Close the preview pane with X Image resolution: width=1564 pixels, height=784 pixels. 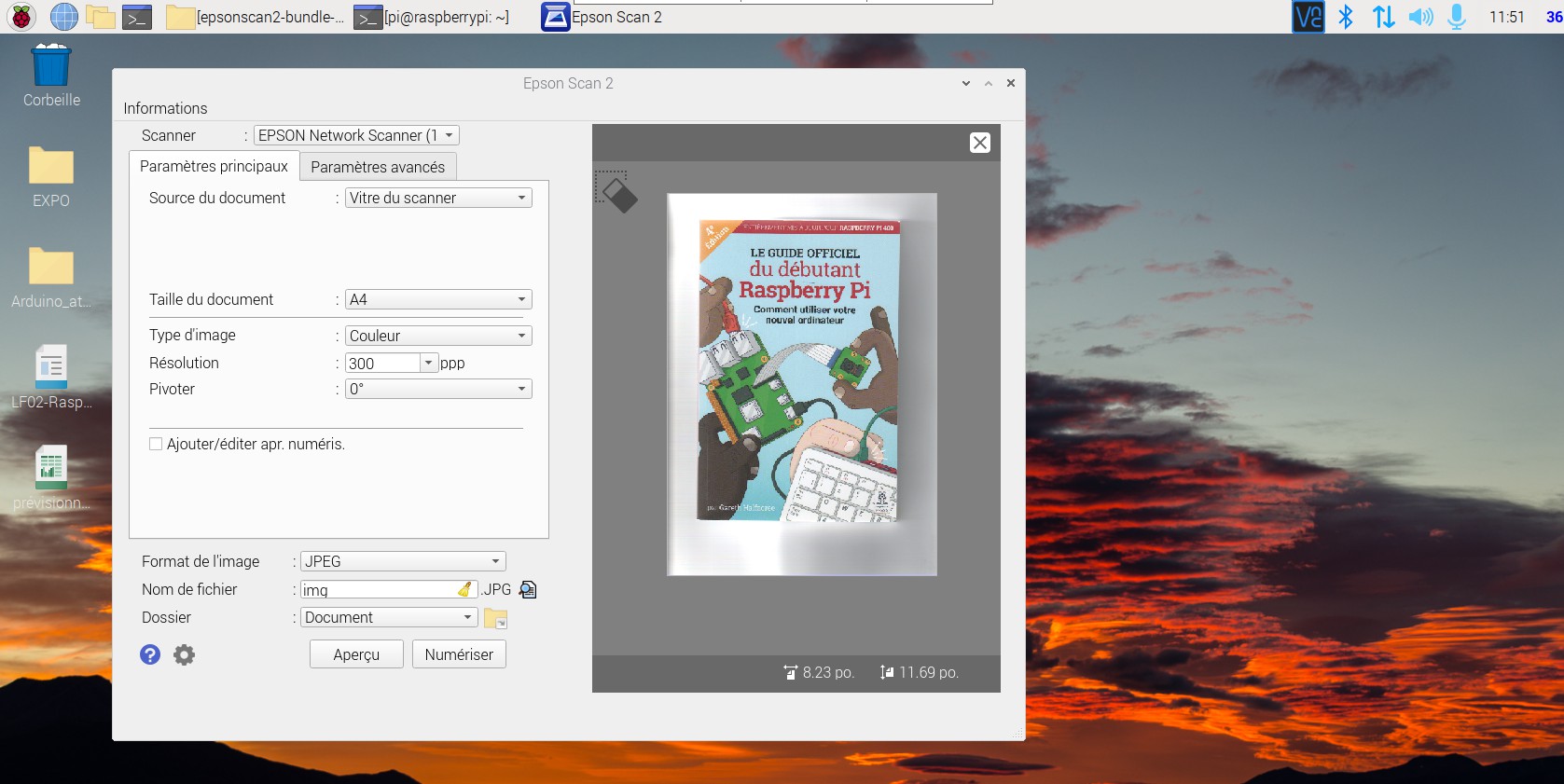pyautogui.click(x=980, y=143)
